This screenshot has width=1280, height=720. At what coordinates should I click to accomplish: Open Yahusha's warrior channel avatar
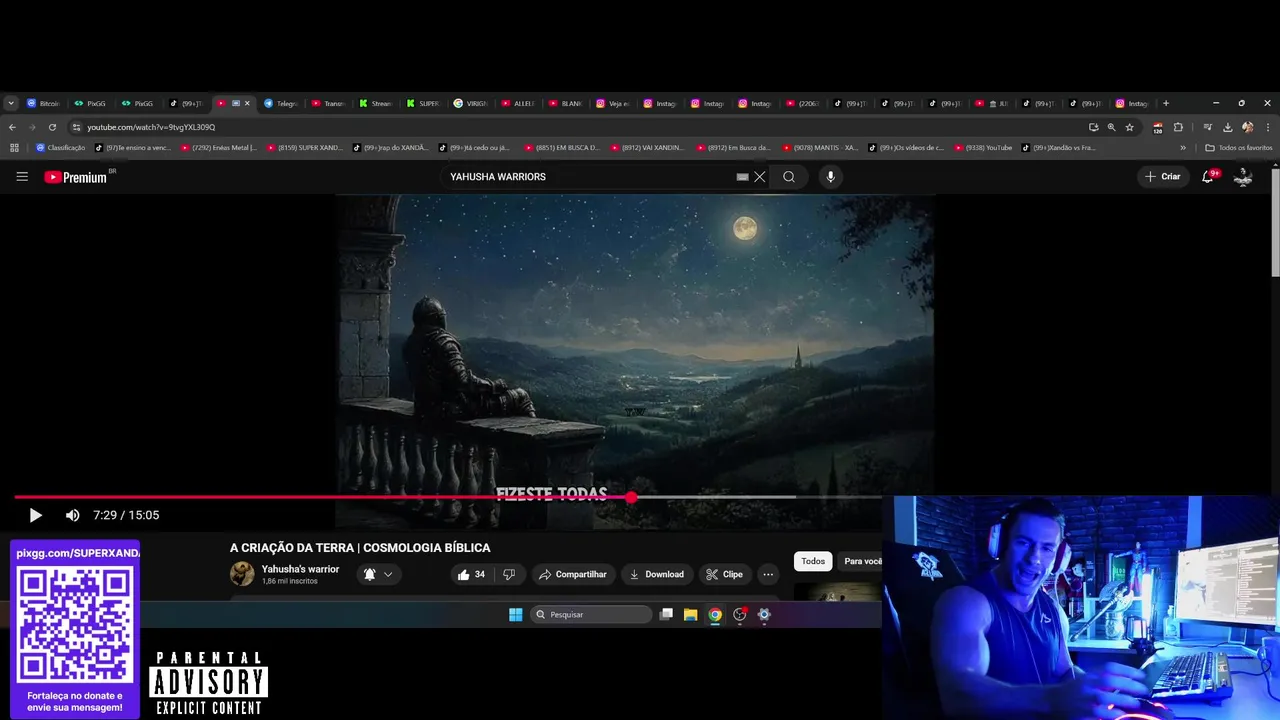pos(242,574)
